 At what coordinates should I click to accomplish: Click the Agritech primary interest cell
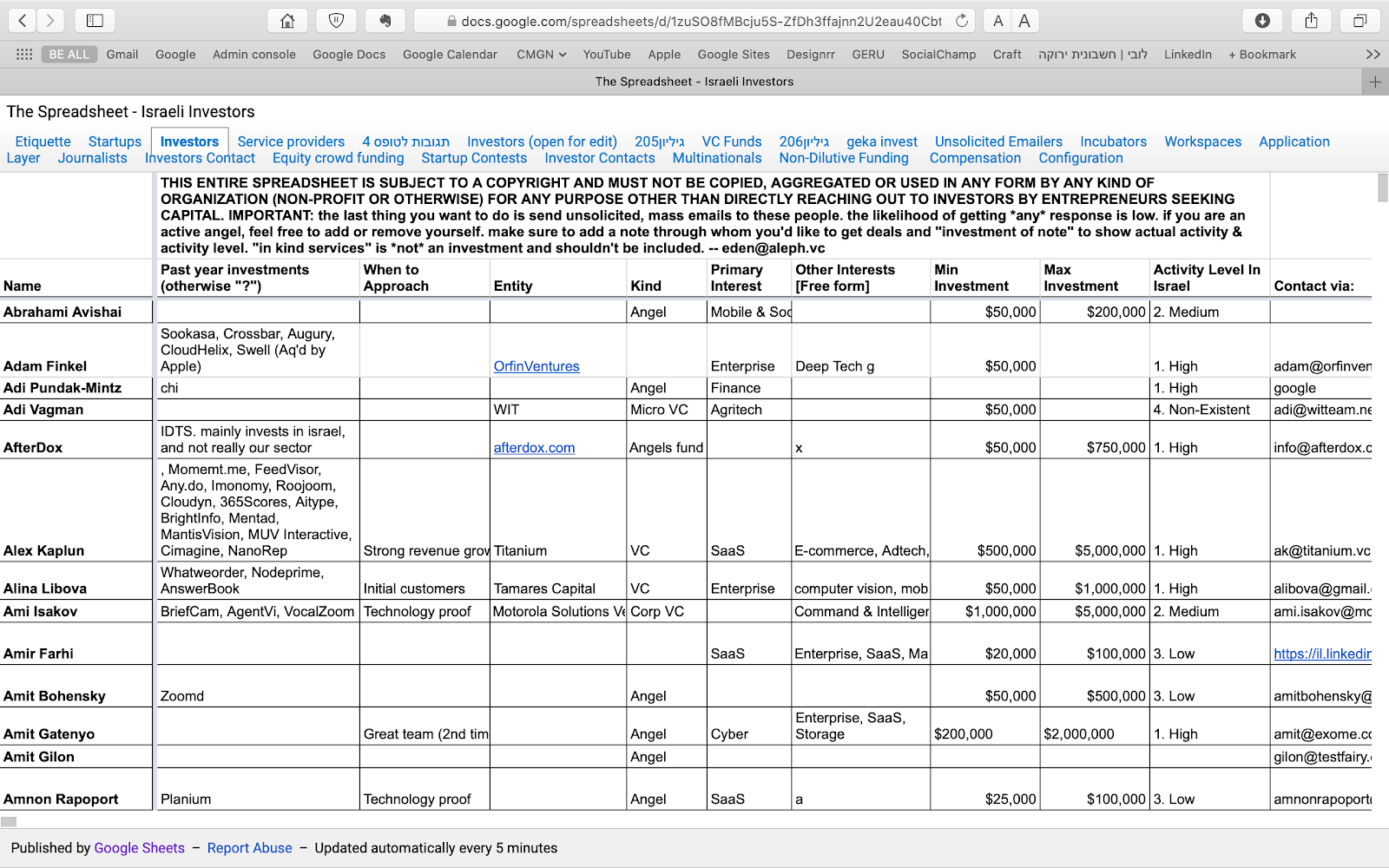click(x=751, y=410)
